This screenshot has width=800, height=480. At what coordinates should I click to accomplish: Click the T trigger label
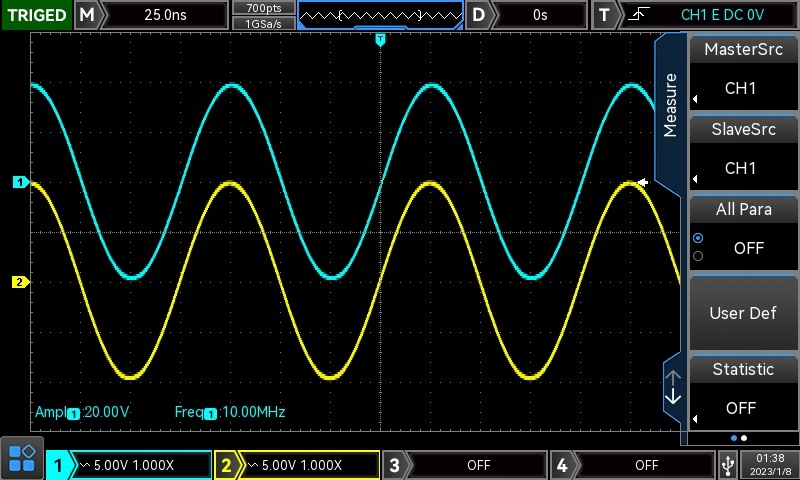(x=604, y=15)
